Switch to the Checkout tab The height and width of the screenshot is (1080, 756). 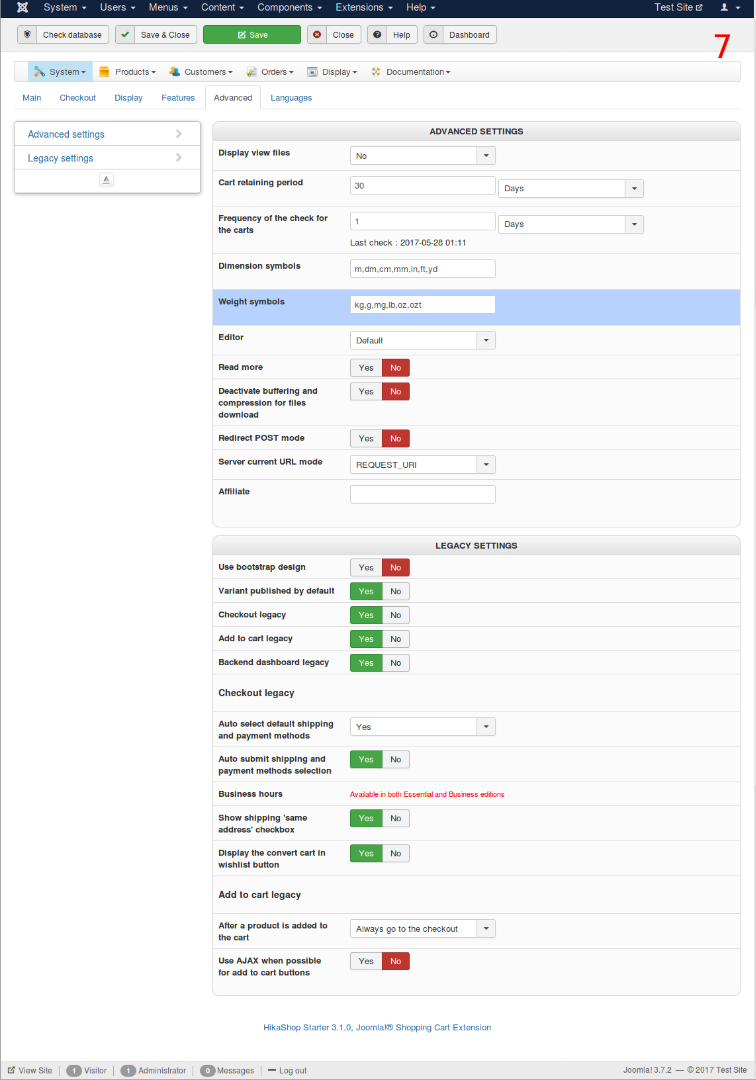tap(77, 98)
